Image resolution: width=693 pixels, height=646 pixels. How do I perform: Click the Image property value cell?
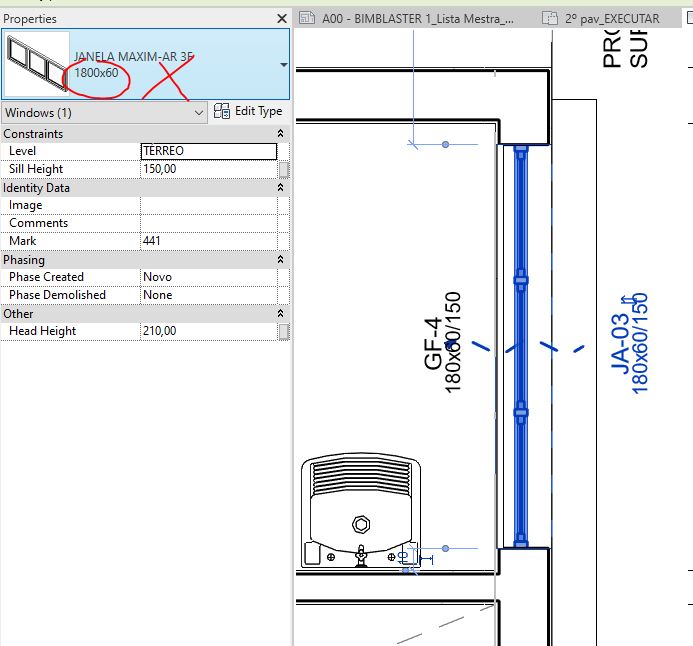209,205
